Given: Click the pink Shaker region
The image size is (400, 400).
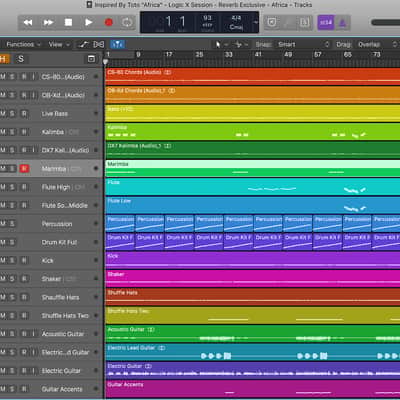Looking at the screenshot, I should 253,278.
